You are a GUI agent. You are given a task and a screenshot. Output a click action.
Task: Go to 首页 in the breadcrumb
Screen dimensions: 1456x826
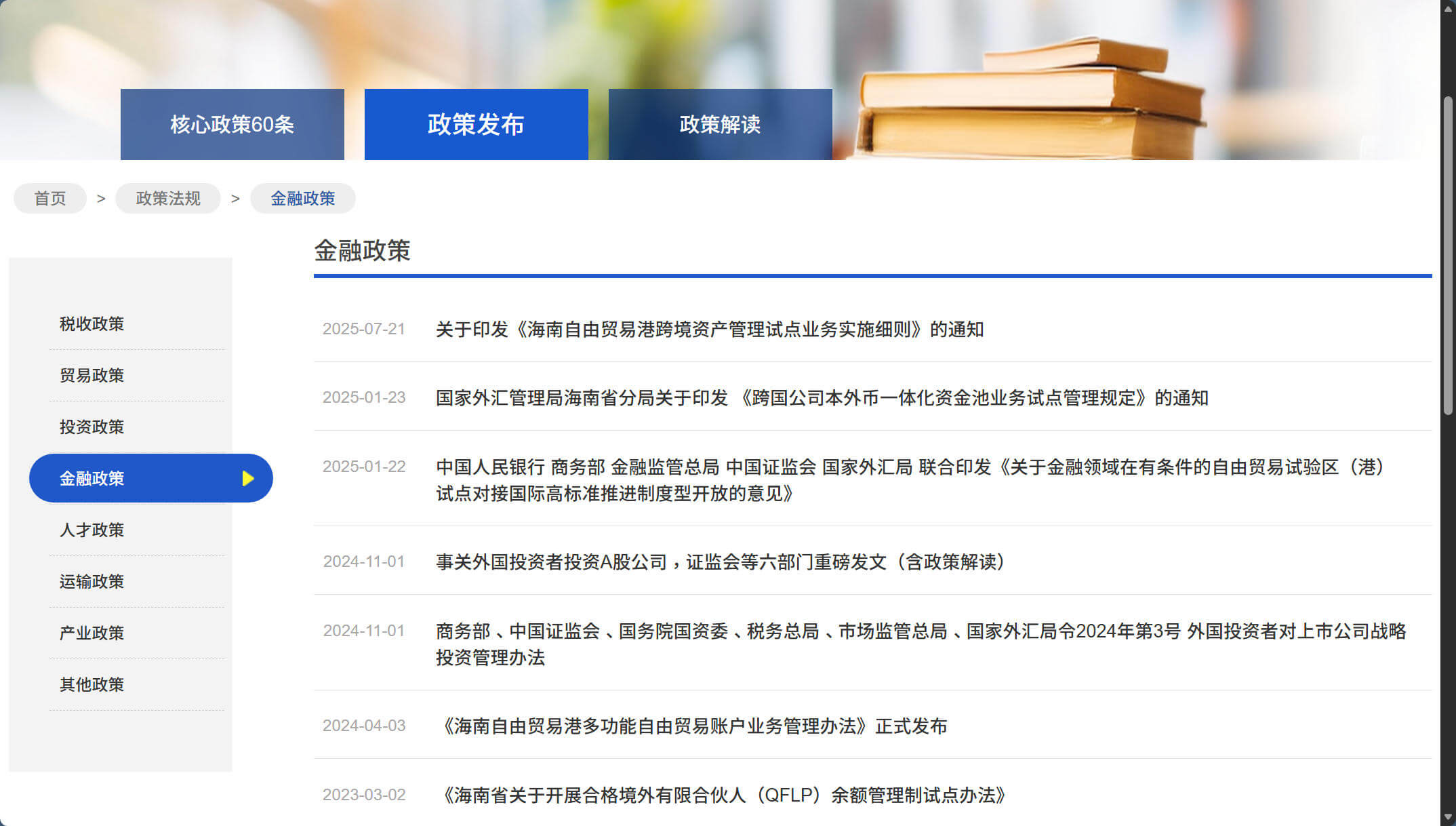pos(50,199)
